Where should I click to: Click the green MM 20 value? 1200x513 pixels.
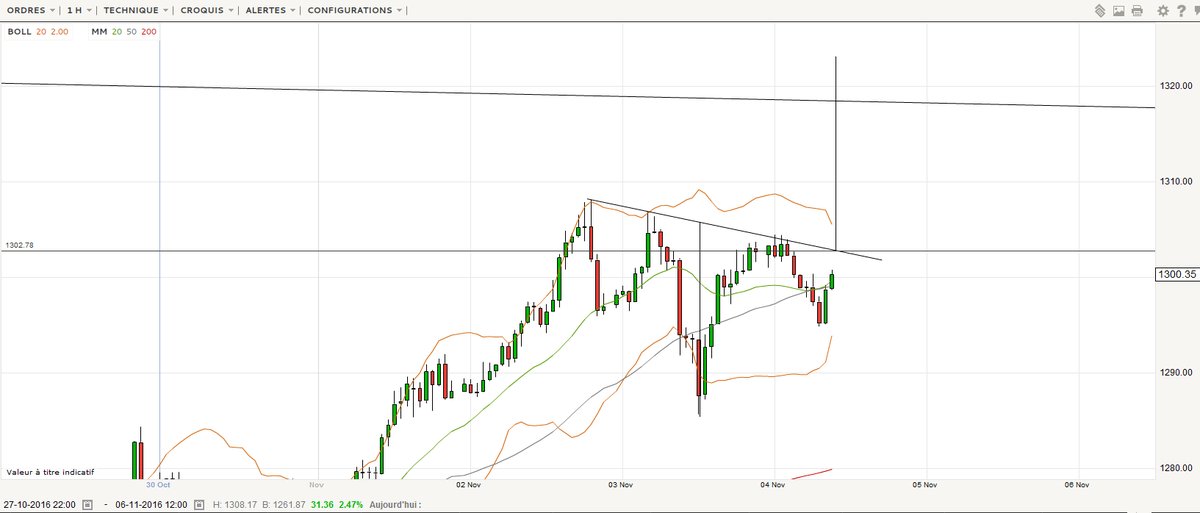pyautogui.click(x=117, y=32)
